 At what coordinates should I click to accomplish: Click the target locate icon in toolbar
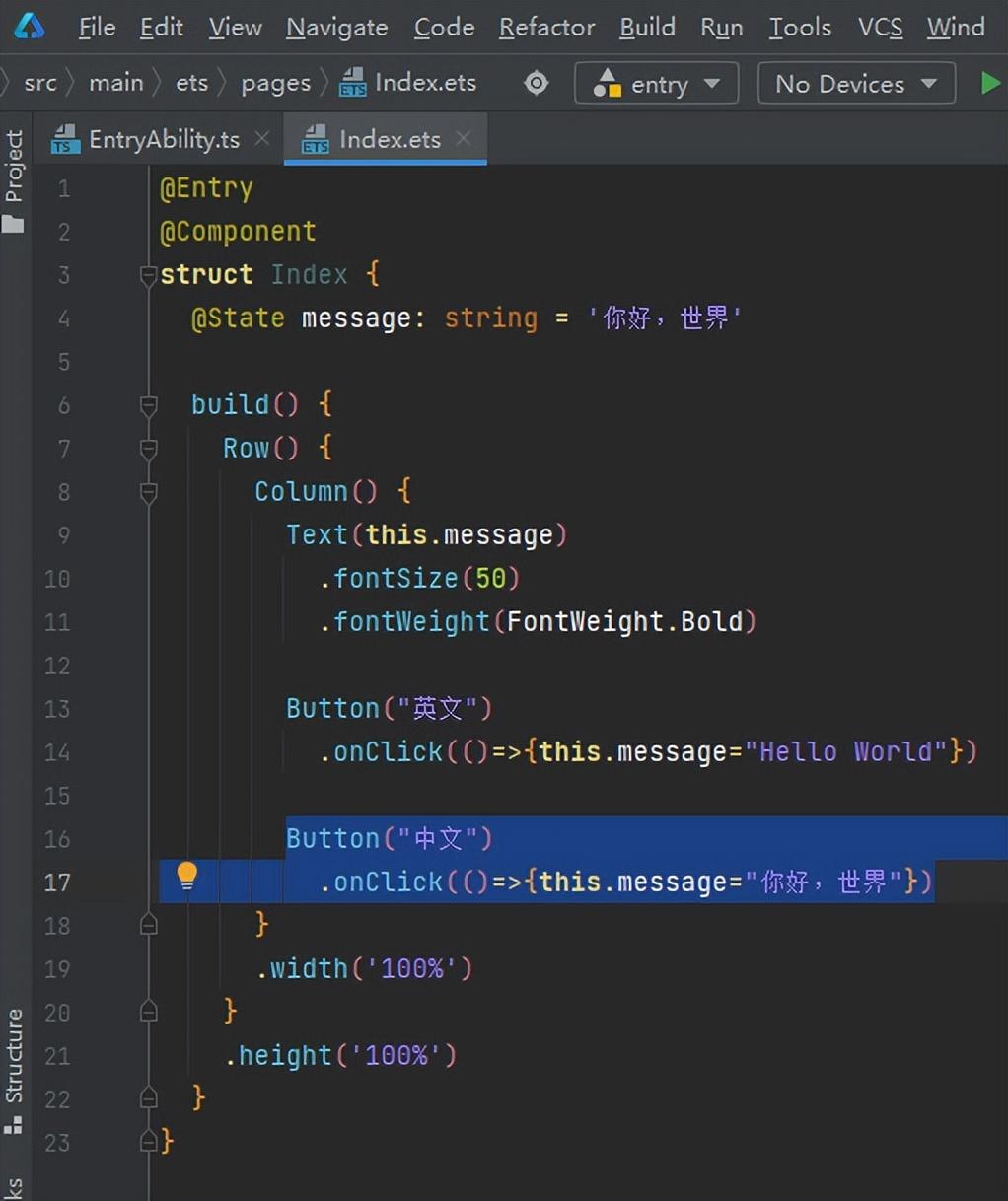[x=536, y=83]
